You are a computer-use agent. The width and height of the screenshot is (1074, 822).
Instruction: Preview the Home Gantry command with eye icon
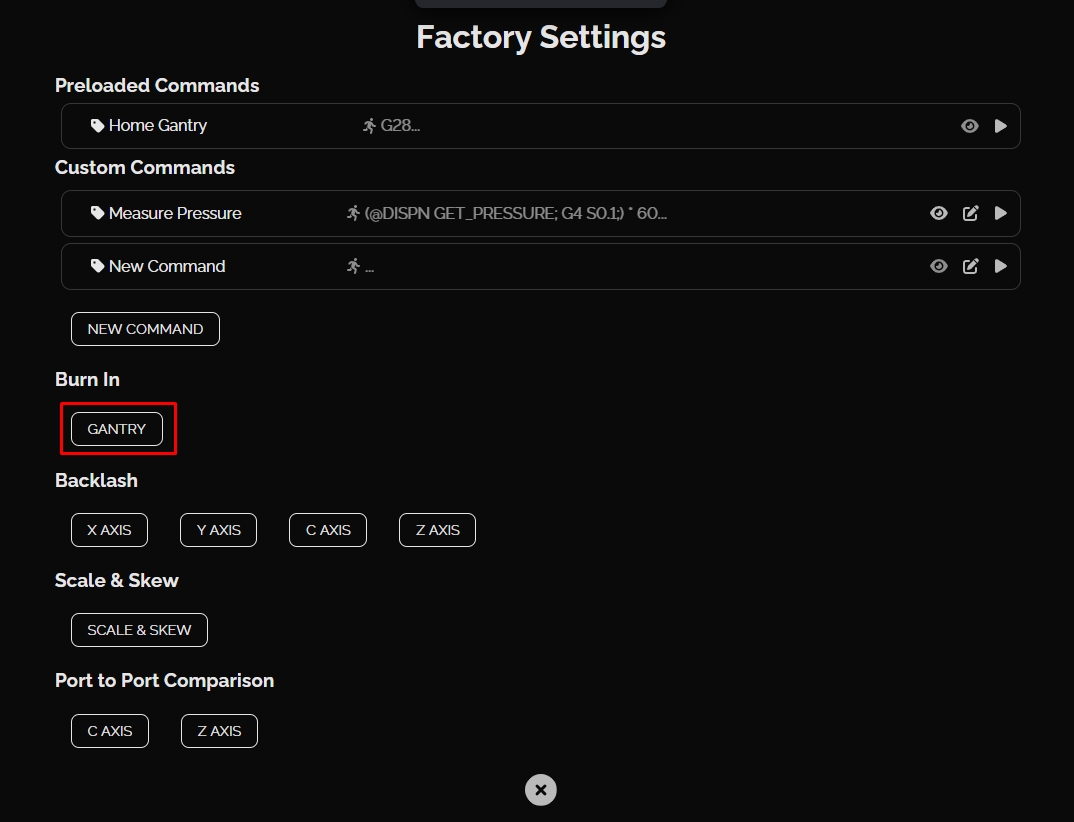click(x=969, y=126)
